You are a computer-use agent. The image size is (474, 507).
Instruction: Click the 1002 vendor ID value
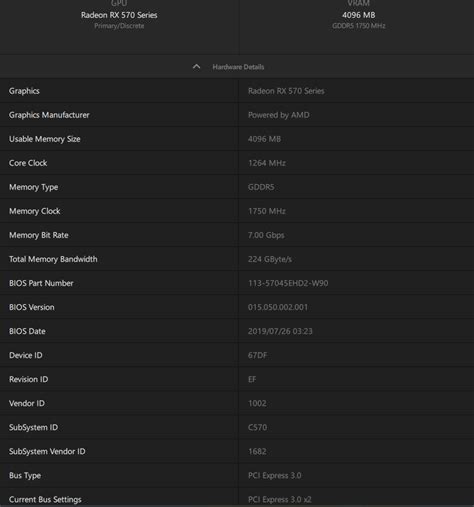pyautogui.click(x=257, y=403)
